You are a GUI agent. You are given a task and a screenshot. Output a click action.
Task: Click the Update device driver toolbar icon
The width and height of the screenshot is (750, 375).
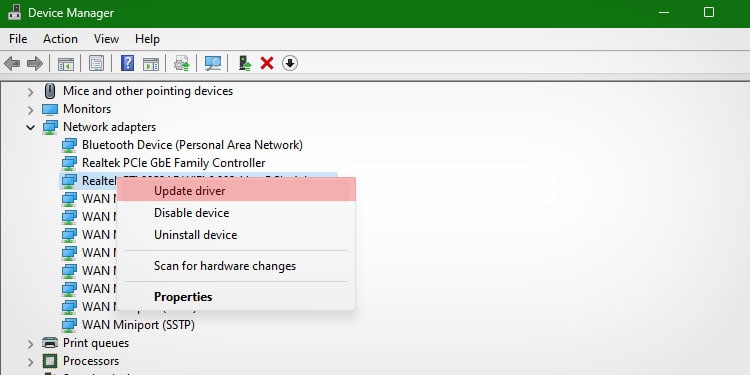[x=182, y=63]
